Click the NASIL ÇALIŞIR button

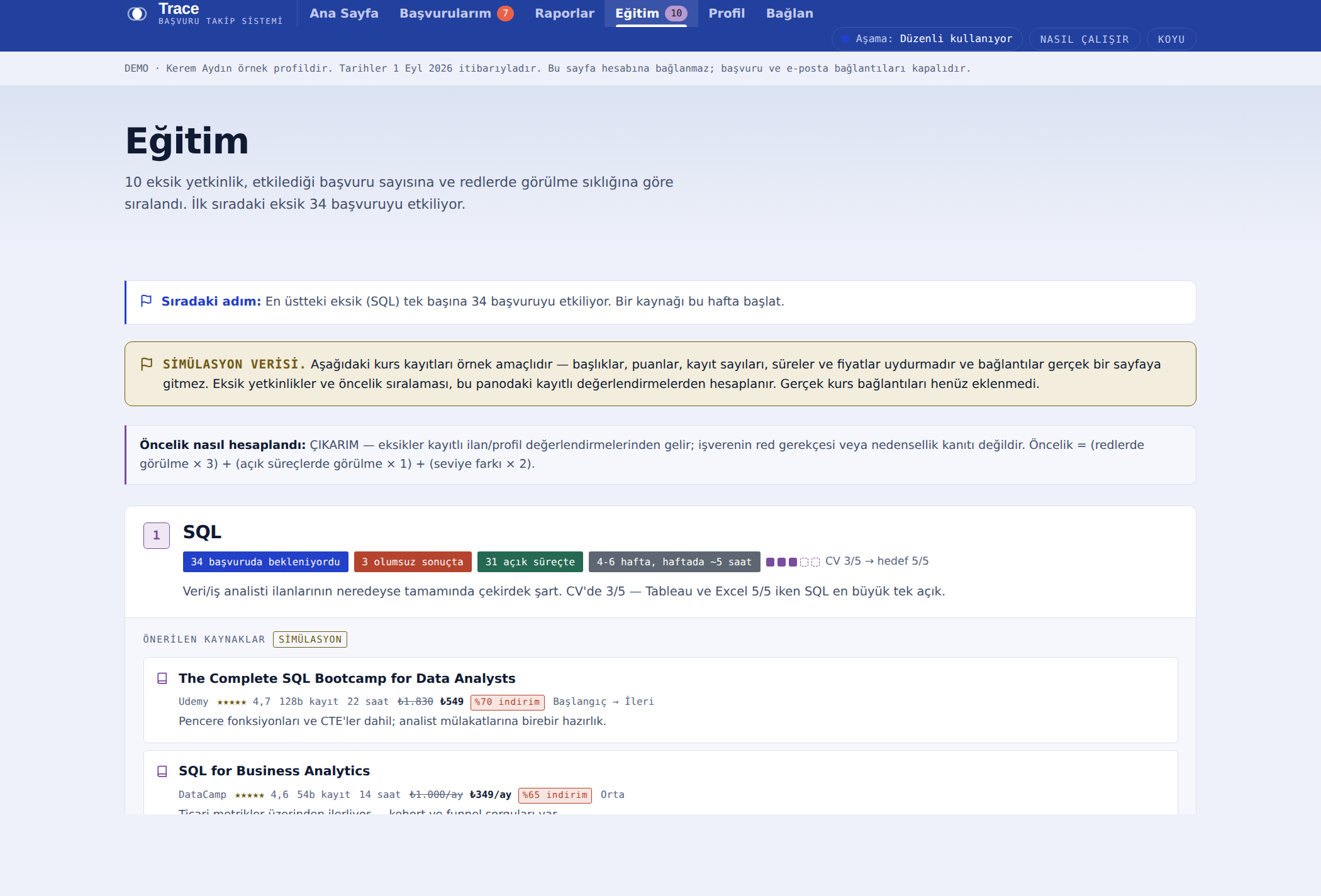click(x=1084, y=39)
